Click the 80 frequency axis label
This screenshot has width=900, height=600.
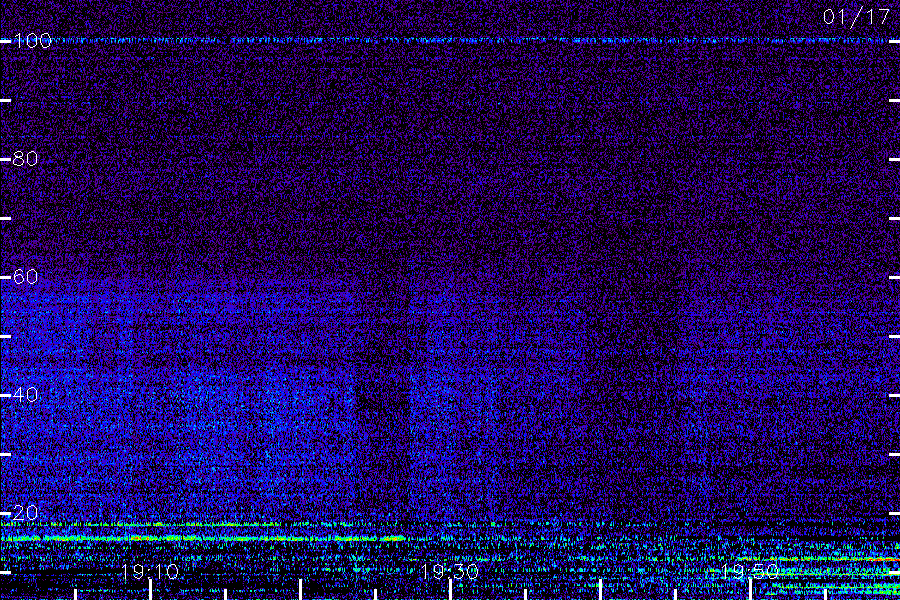(25, 158)
